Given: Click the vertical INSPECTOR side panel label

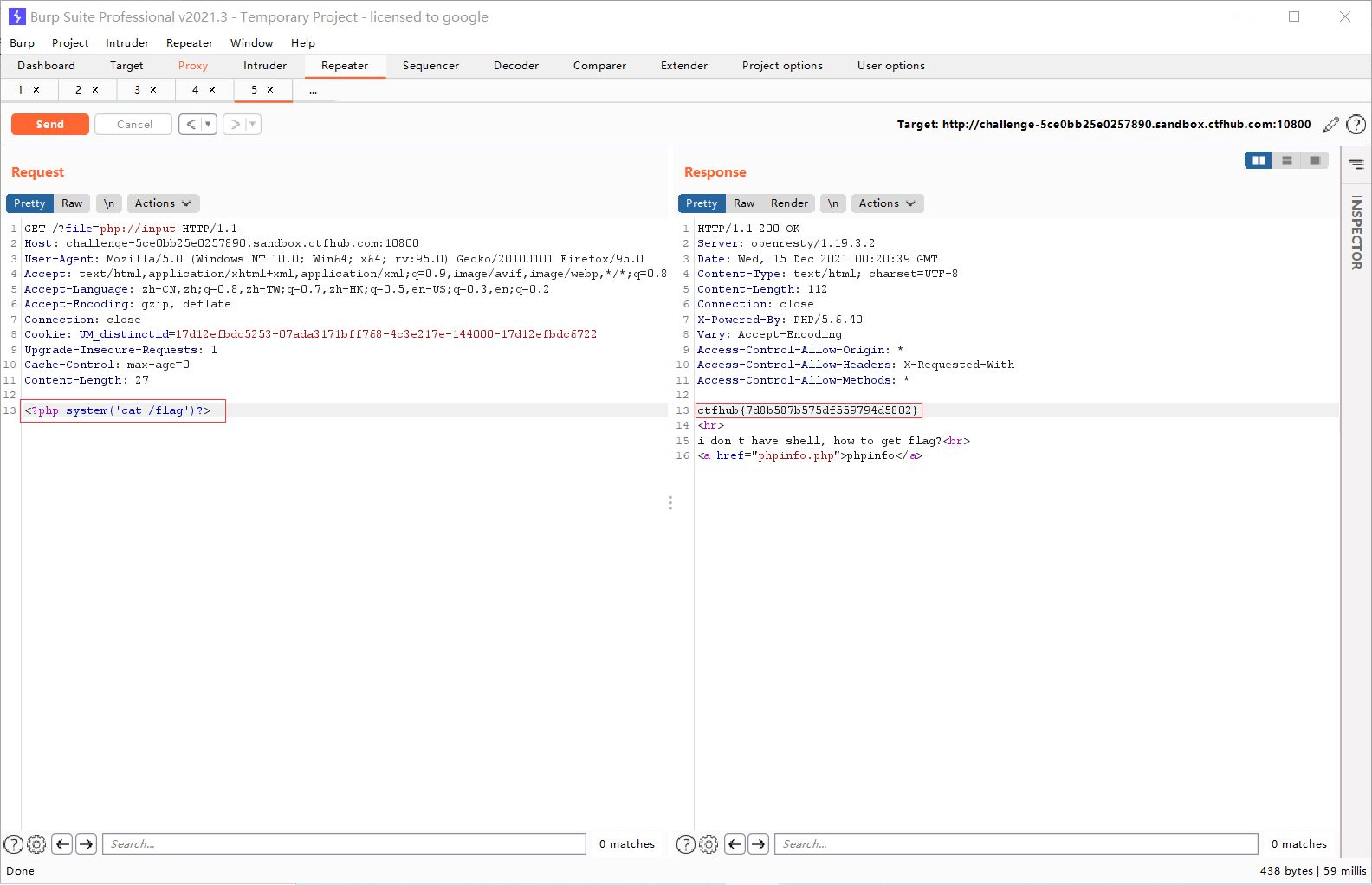Looking at the screenshot, I should 1356,232.
